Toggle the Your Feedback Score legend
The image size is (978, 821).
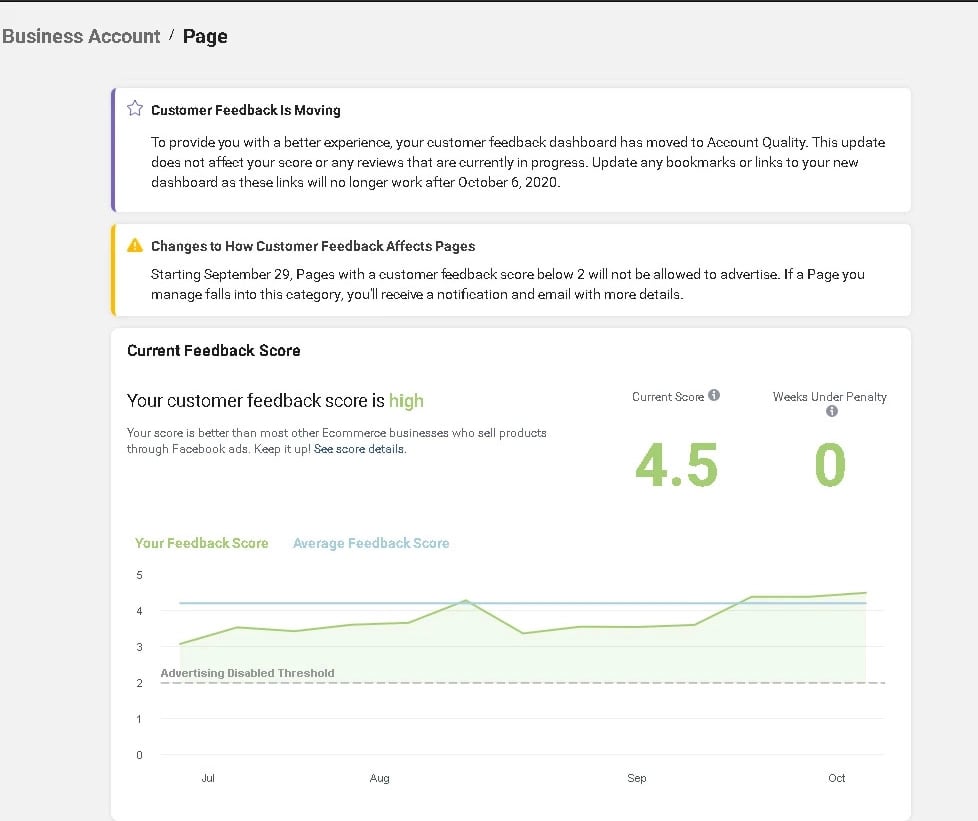(201, 543)
